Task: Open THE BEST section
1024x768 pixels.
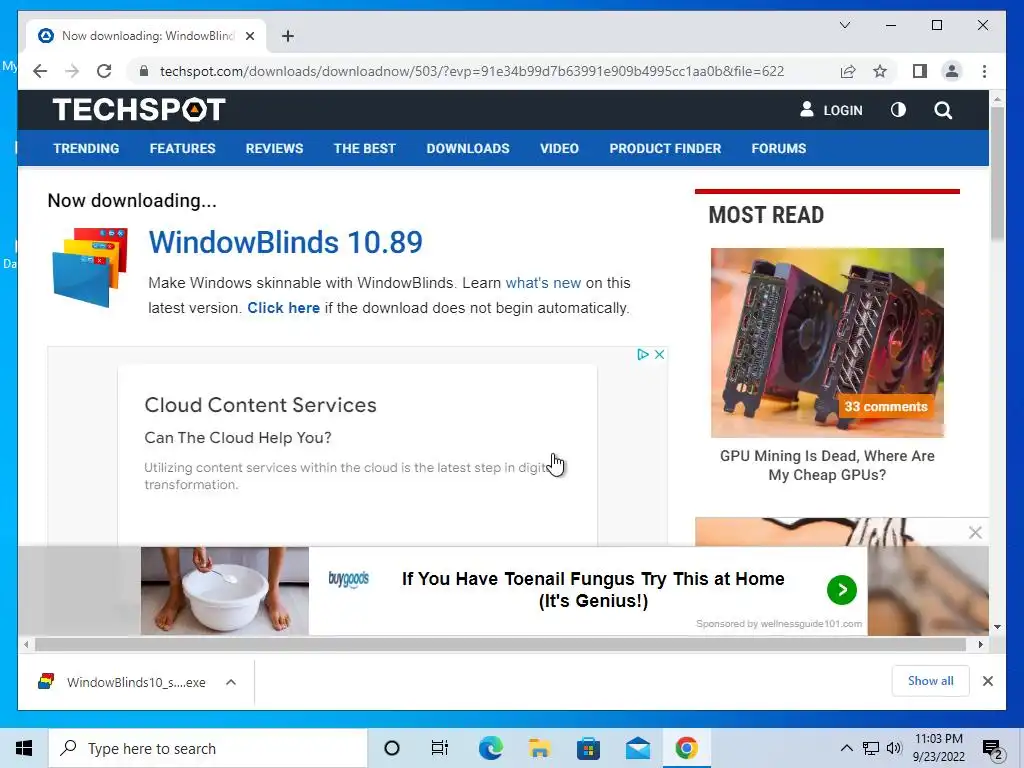Action: coord(364,148)
